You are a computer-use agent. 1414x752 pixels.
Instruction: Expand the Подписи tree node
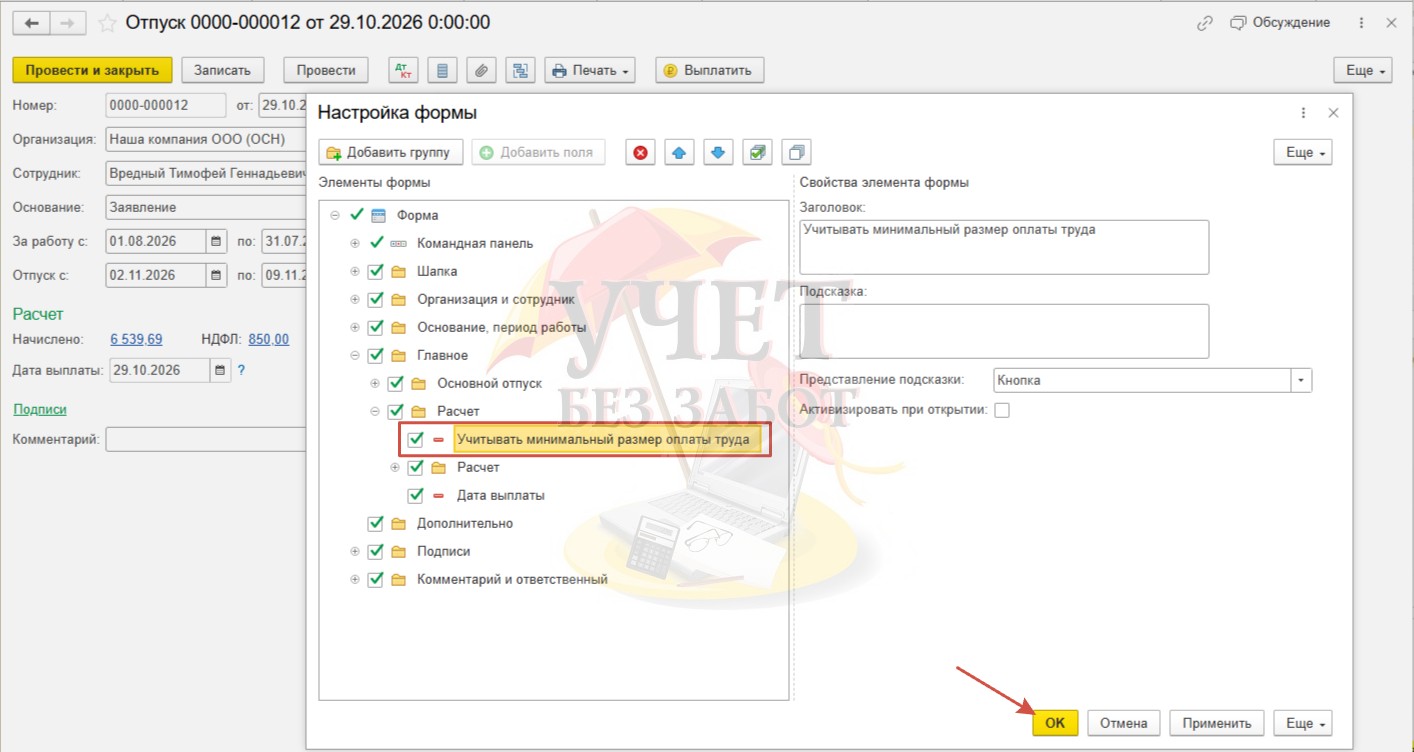point(355,551)
